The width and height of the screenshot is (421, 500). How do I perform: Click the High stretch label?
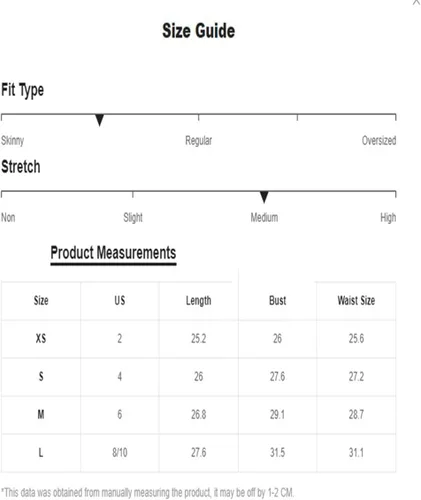(388, 217)
